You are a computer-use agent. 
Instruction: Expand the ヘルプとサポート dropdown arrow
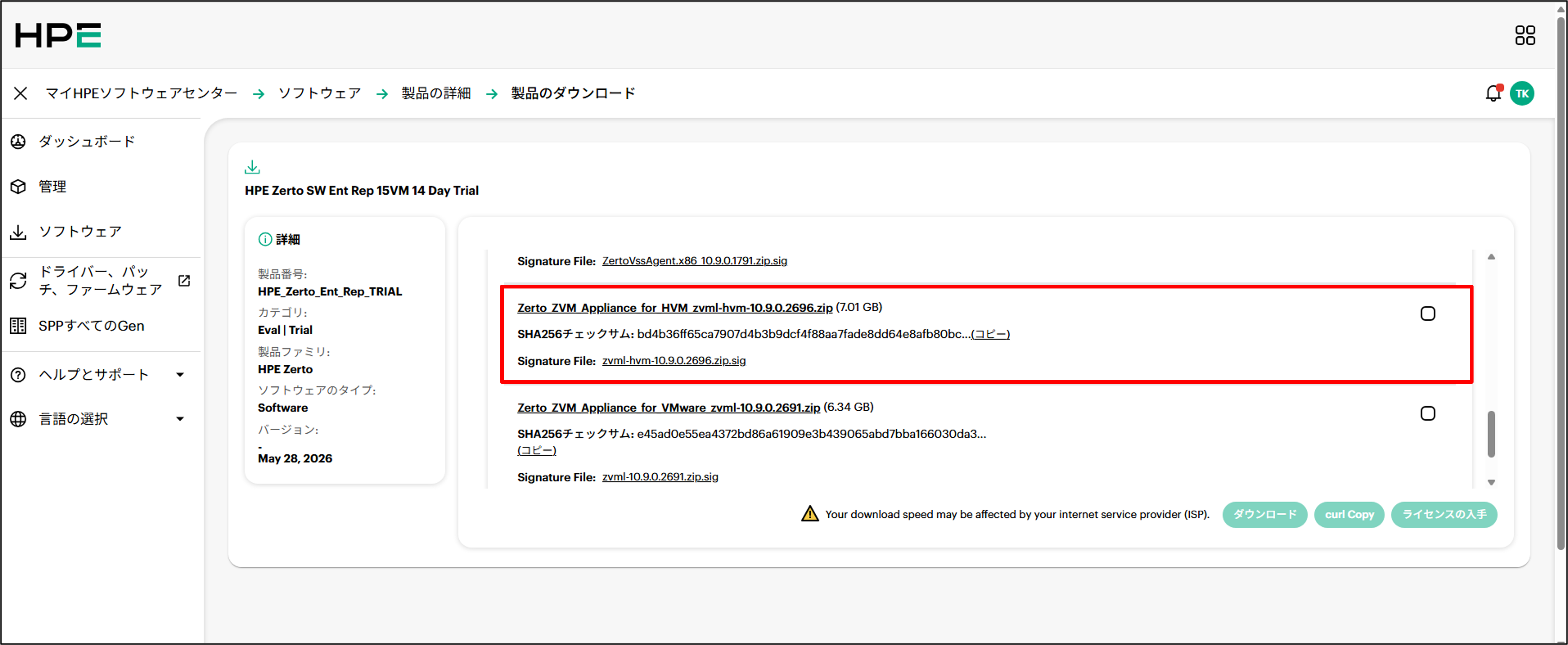point(180,375)
